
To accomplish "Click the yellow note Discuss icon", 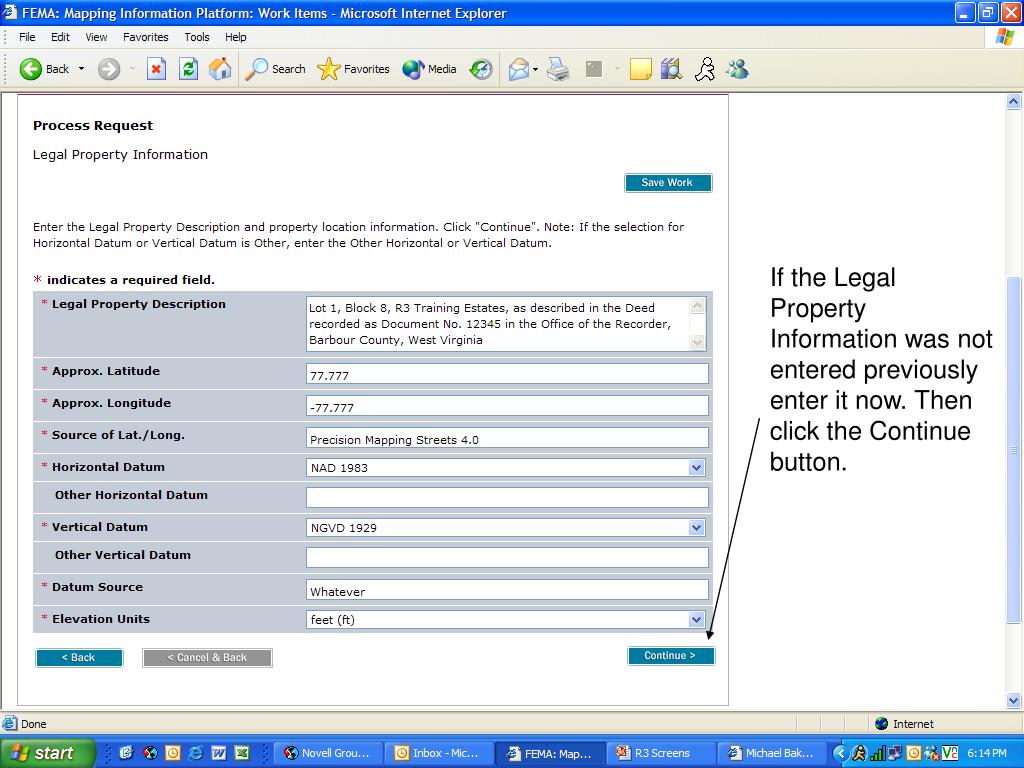I will click(640, 69).
